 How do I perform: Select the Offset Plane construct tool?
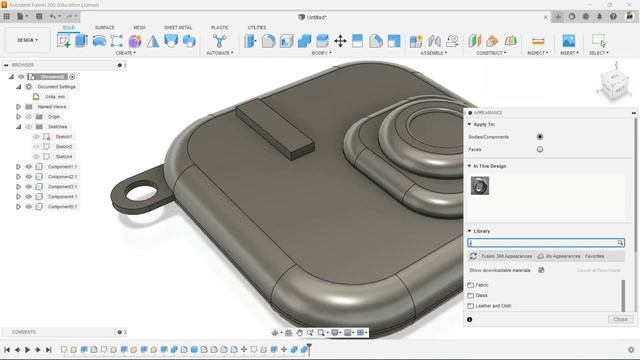[x=474, y=41]
